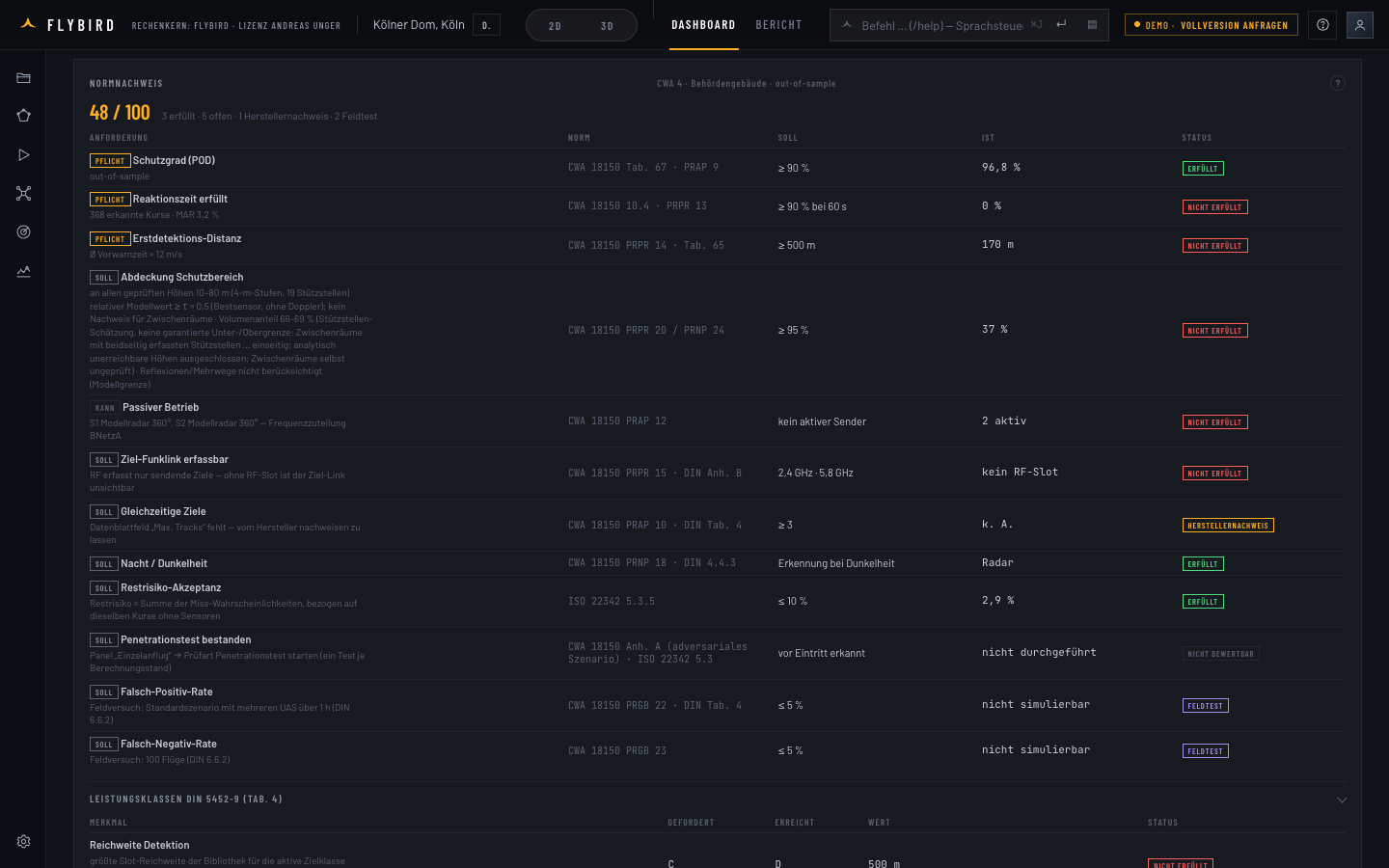This screenshot has height=868, width=1389.
Task: Click the play triangle icon in sidebar
Action: tap(23, 154)
